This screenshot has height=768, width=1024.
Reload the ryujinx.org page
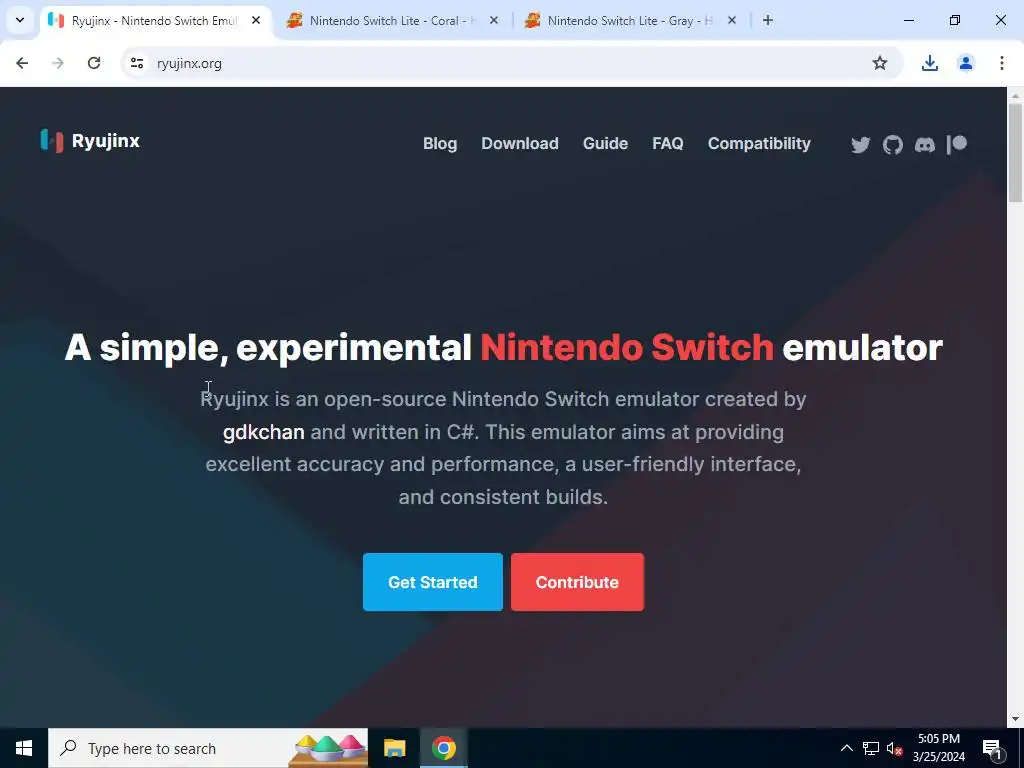[94, 63]
